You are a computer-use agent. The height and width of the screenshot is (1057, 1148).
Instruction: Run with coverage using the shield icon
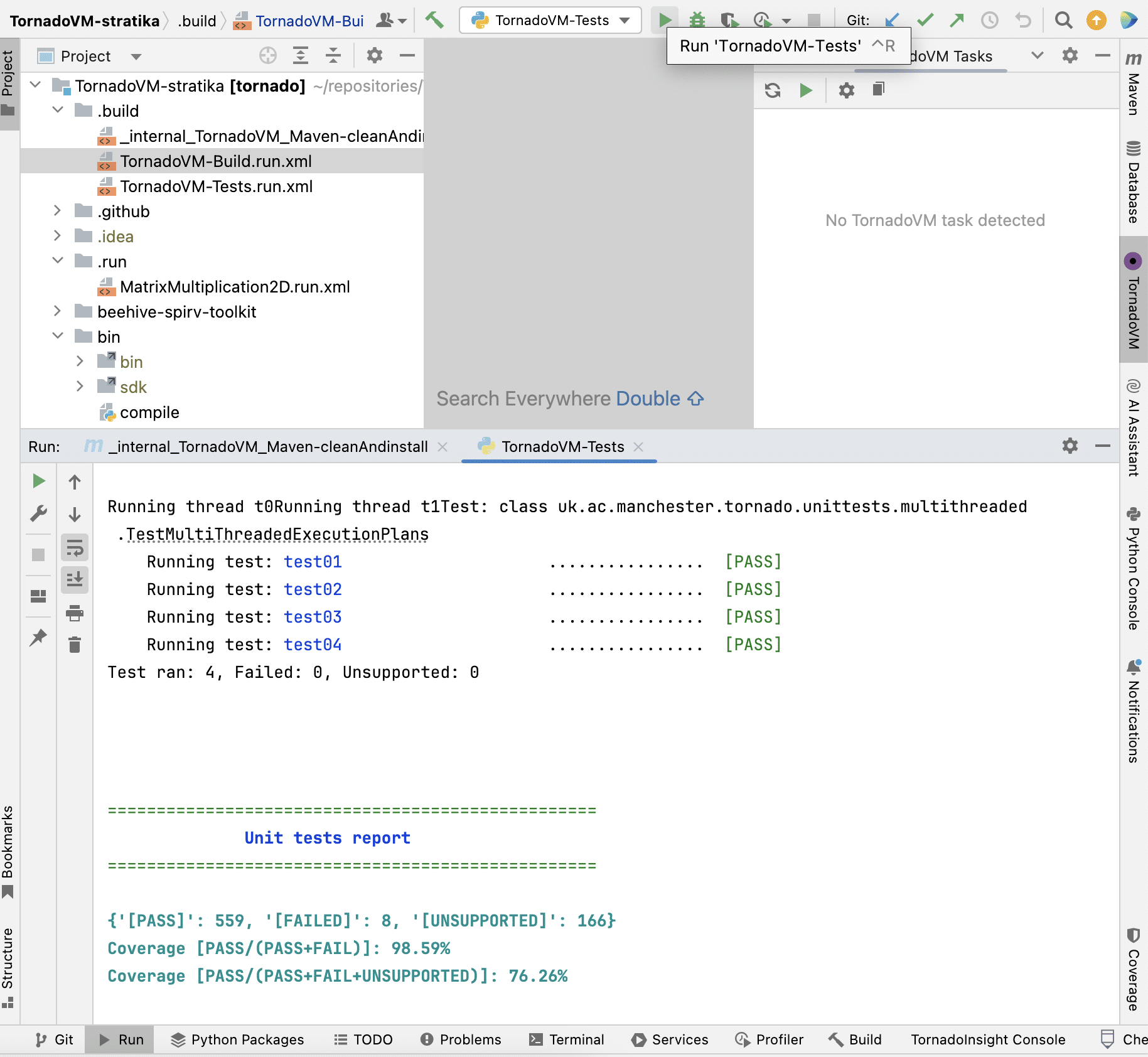729,19
